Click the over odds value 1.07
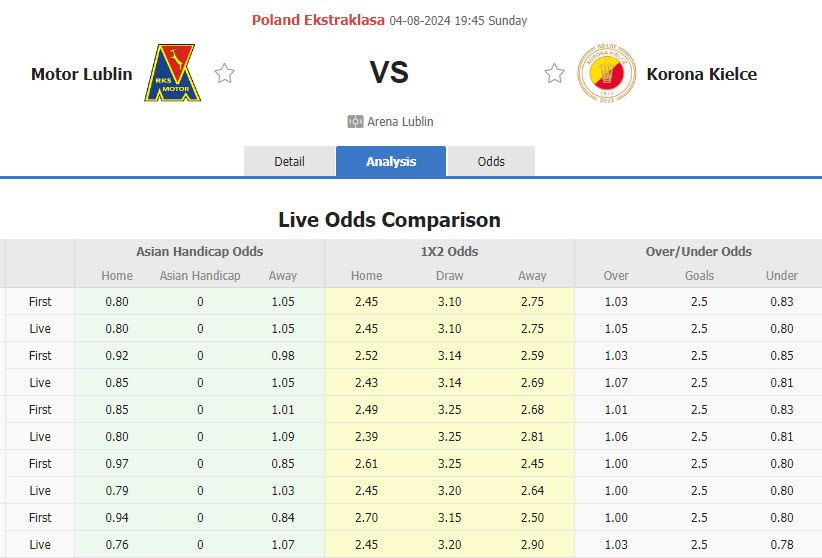822x558 pixels. point(616,382)
